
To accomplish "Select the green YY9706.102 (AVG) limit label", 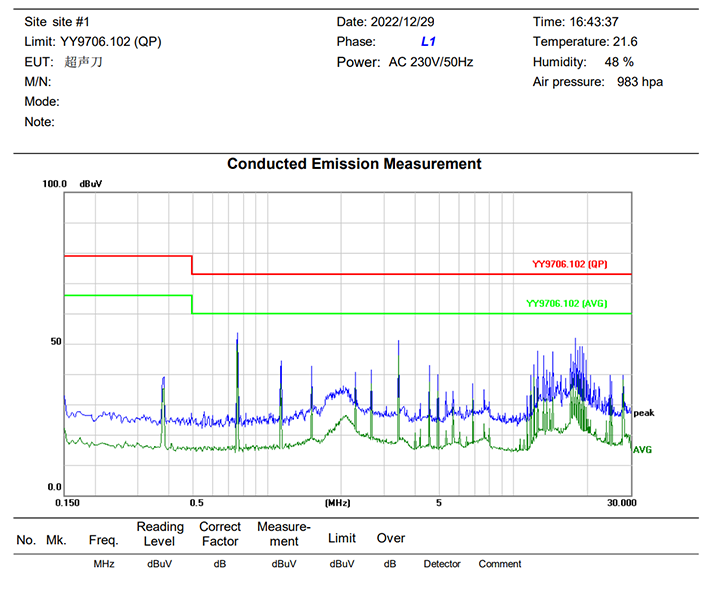I will click(566, 303).
